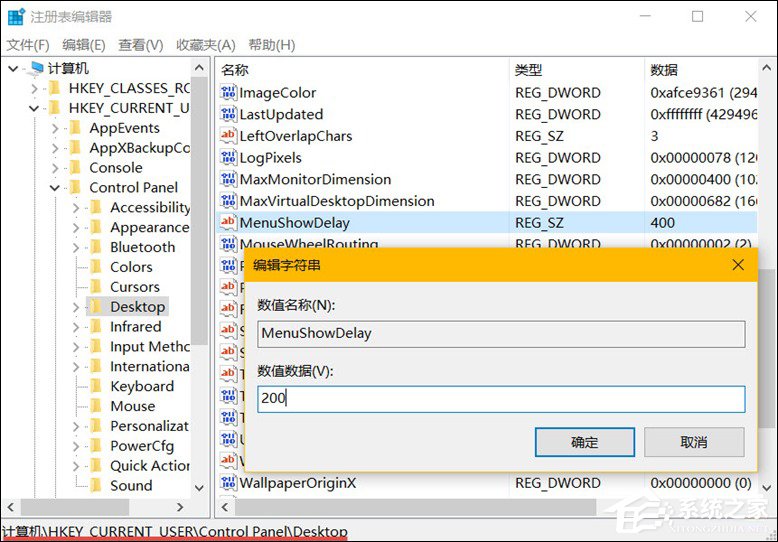Image resolution: width=778 pixels, height=542 pixels.
Task: Click the Registry Editor app icon in title bar
Action: pos(15,17)
